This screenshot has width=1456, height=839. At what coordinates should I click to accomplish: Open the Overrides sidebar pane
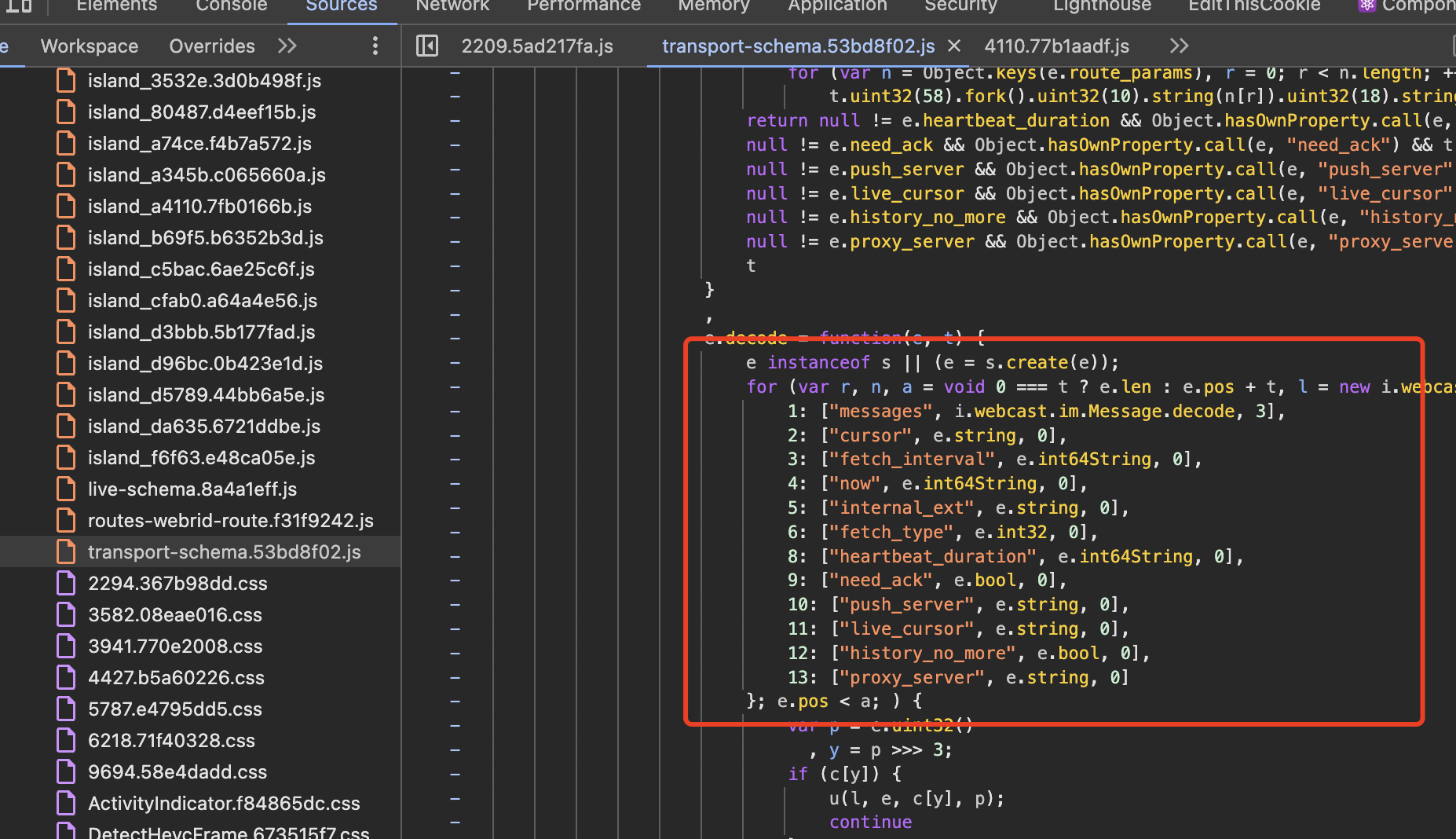click(211, 46)
